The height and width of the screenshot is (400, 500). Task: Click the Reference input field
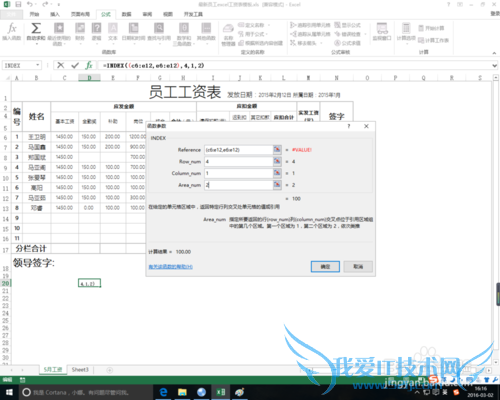[x=239, y=150]
